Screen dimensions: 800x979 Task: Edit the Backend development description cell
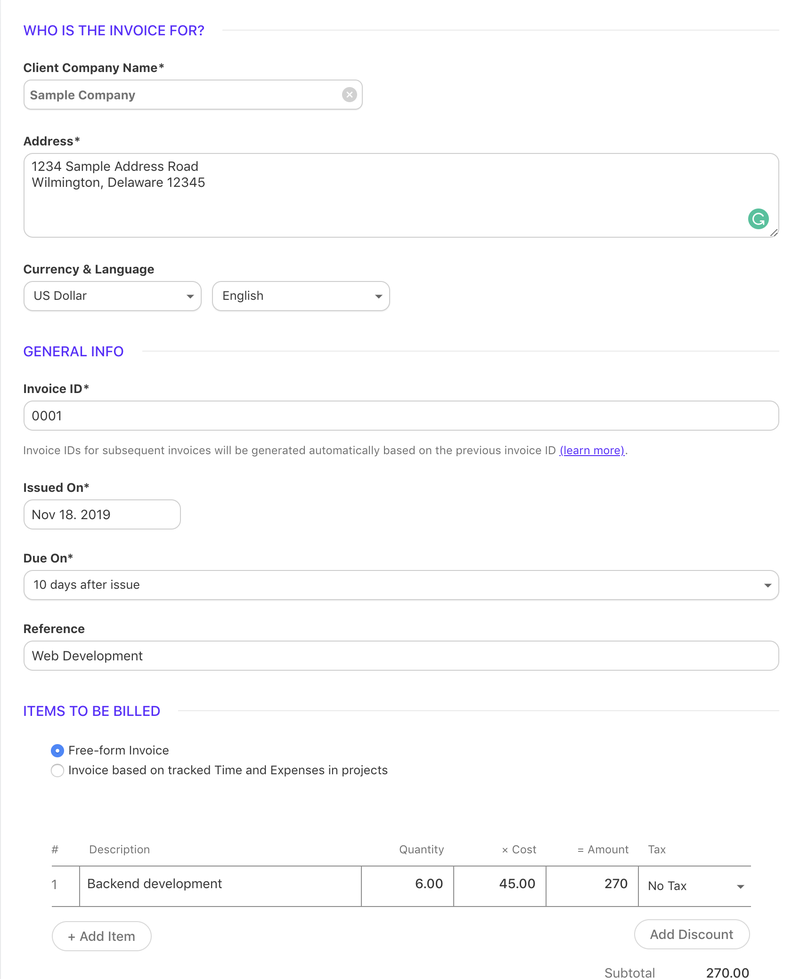(x=220, y=886)
